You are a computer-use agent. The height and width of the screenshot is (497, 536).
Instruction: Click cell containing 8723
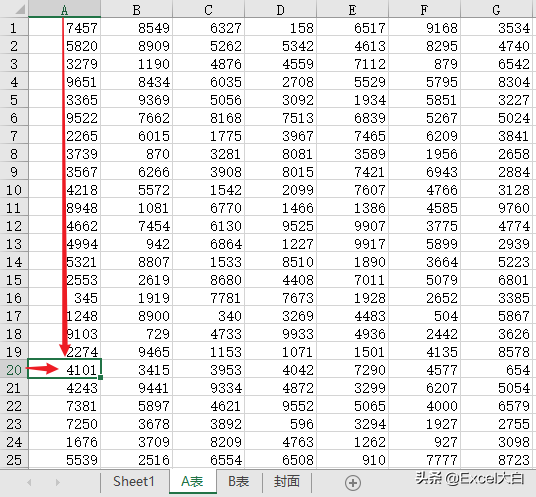pyautogui.click(x=497, y=460)
